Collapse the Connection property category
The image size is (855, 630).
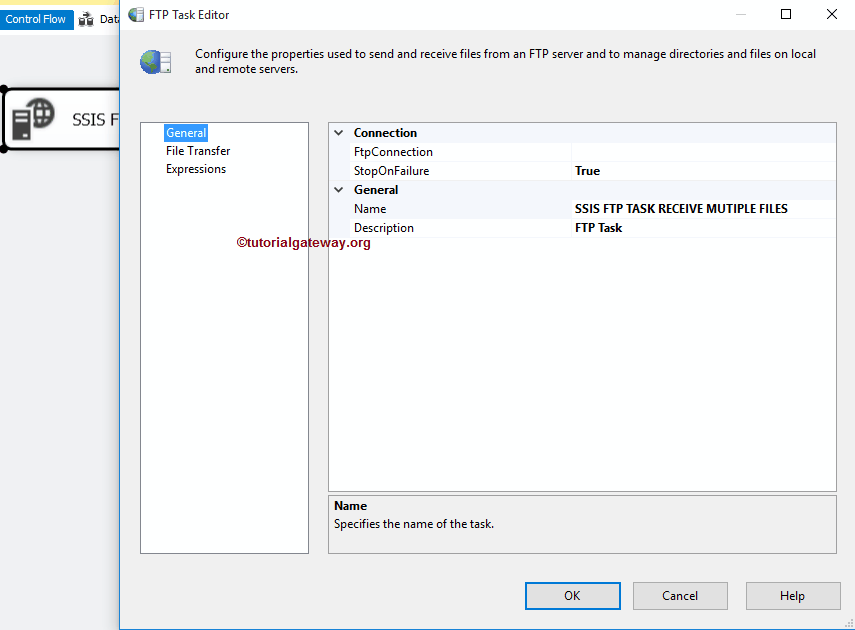338,132
